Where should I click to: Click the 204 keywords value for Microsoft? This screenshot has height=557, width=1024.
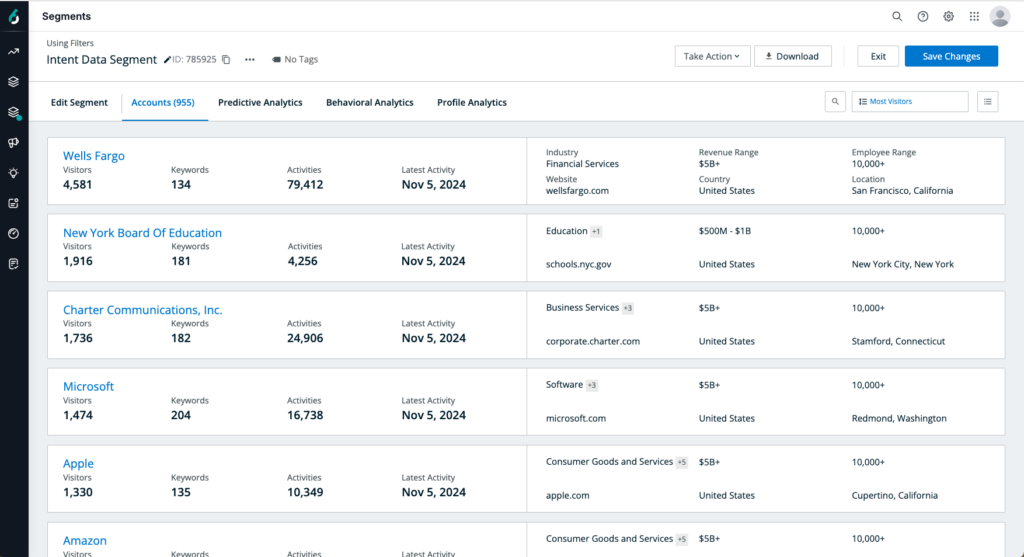click(x=181, y=415)
